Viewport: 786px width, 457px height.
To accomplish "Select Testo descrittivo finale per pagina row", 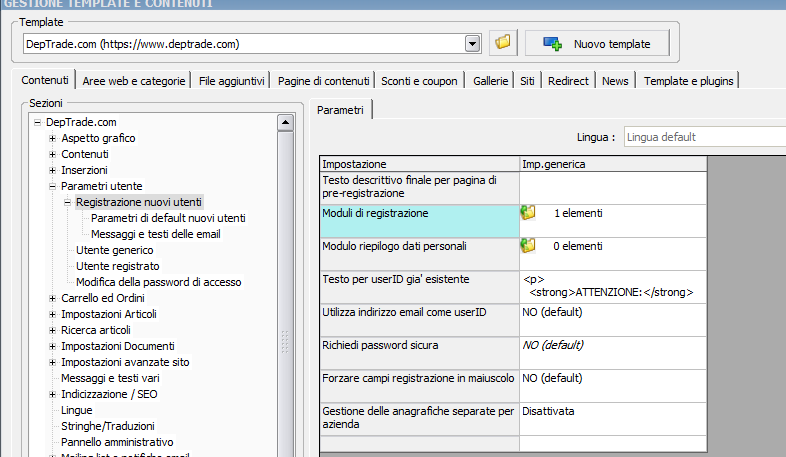I will point(420,188).
